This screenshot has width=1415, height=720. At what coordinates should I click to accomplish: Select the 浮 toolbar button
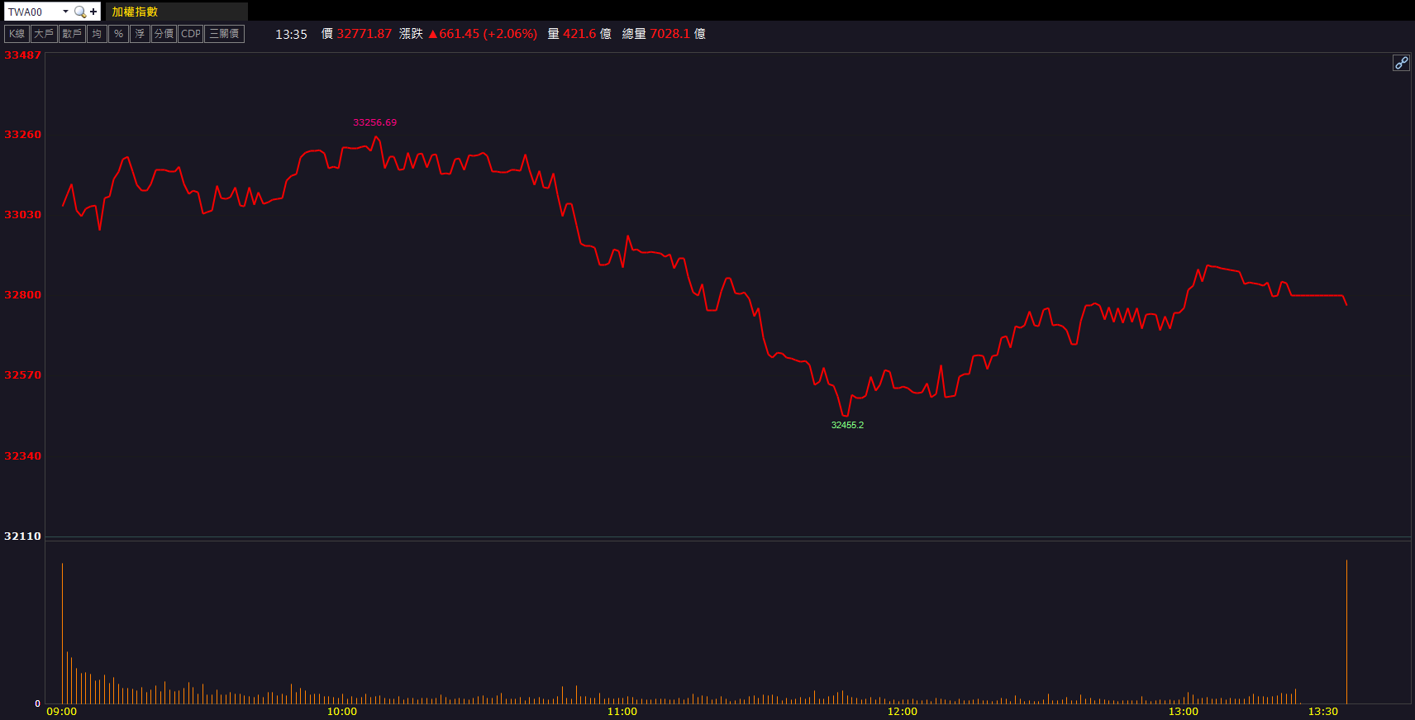coord(139,34)
